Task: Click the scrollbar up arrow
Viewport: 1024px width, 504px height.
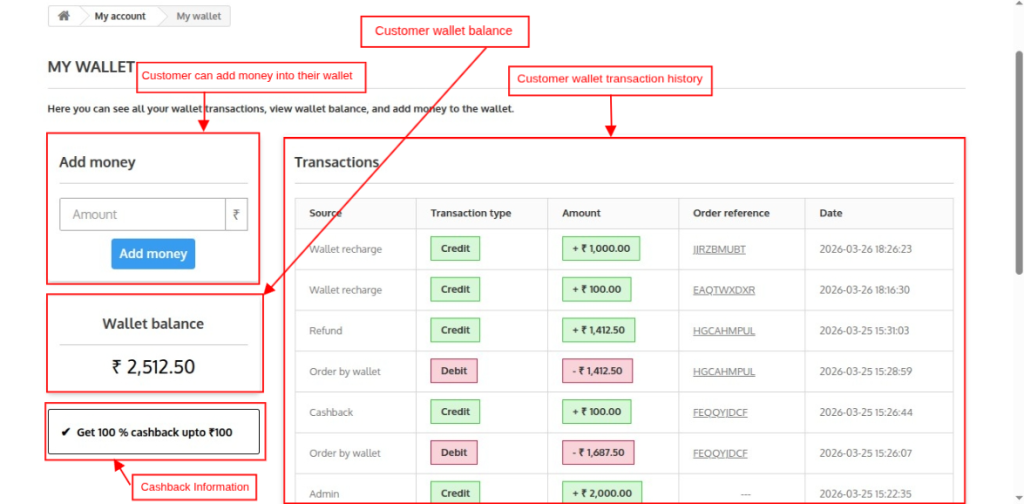Action: [x=1017, y=6]
